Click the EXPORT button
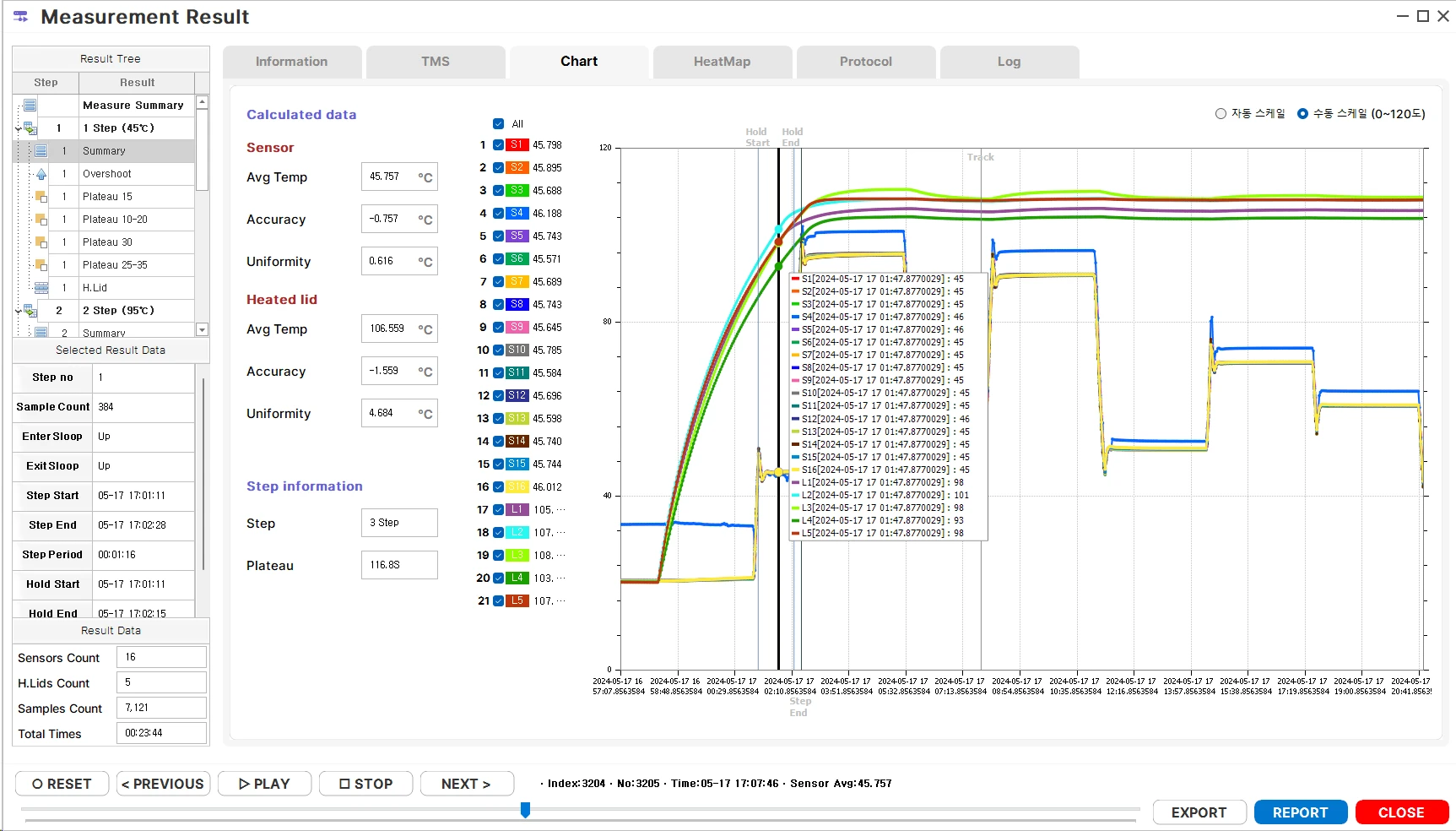Screen dimensions: 1456x831 (1199, 812)
